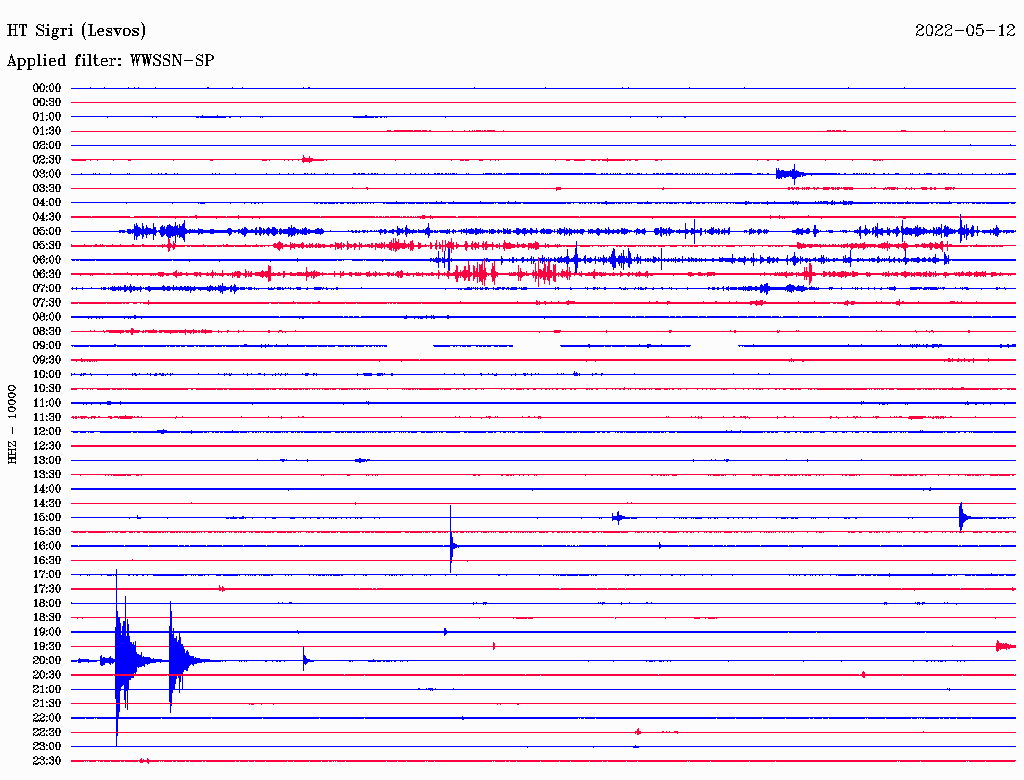Click the 09:30 time label
The image size is (1024, 780).
47,360
